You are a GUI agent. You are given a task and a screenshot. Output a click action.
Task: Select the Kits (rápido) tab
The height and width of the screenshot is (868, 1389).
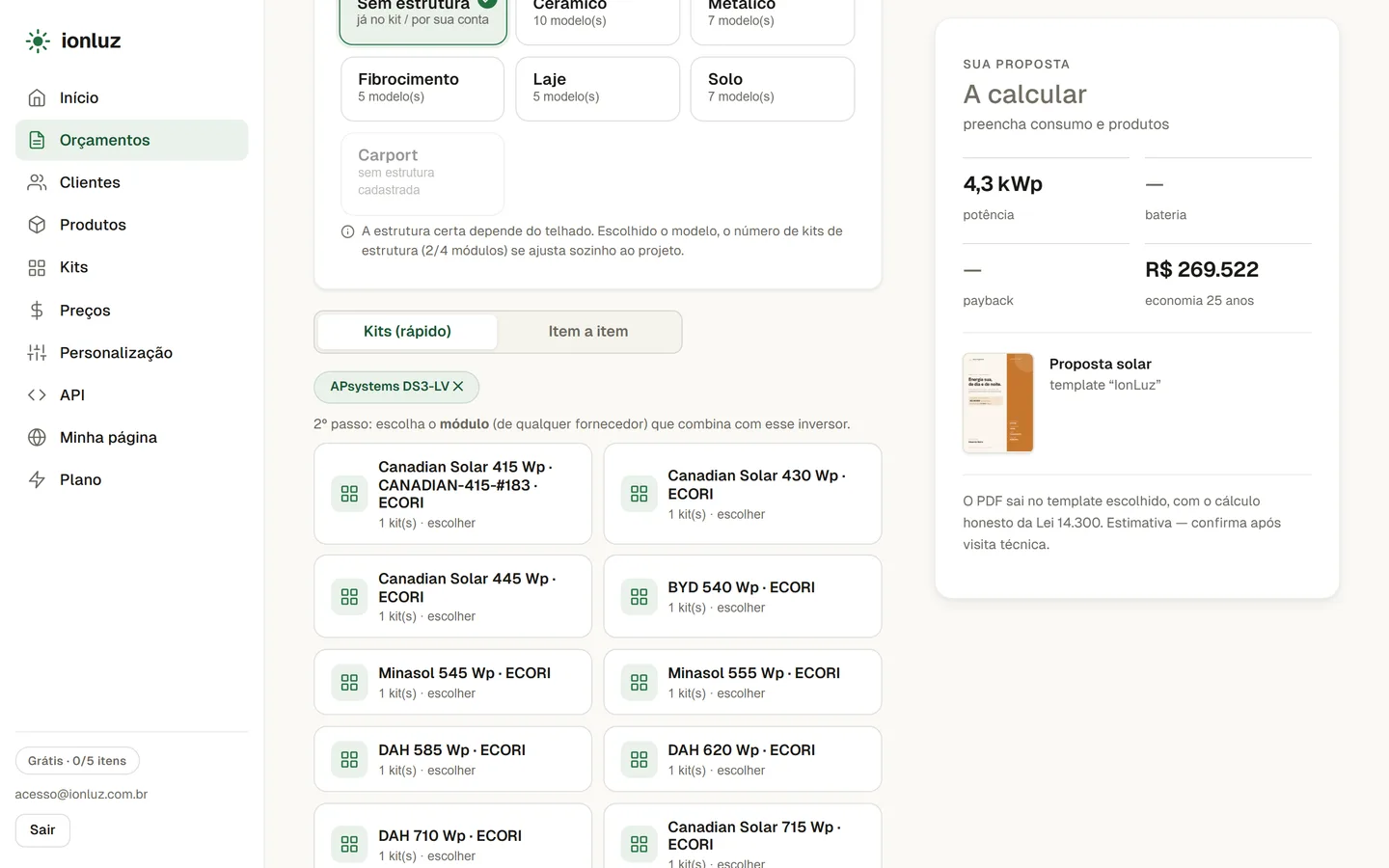pyautogui.click(x=407, y=332)
